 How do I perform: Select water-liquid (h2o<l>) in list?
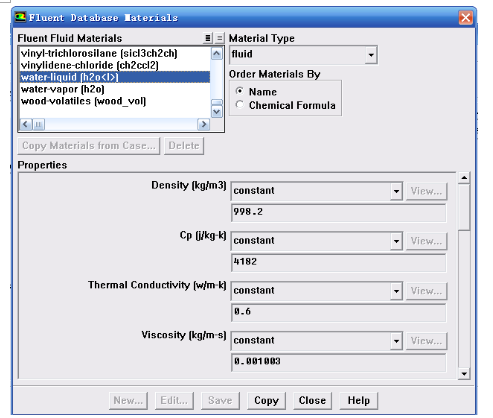pos(115,77)
